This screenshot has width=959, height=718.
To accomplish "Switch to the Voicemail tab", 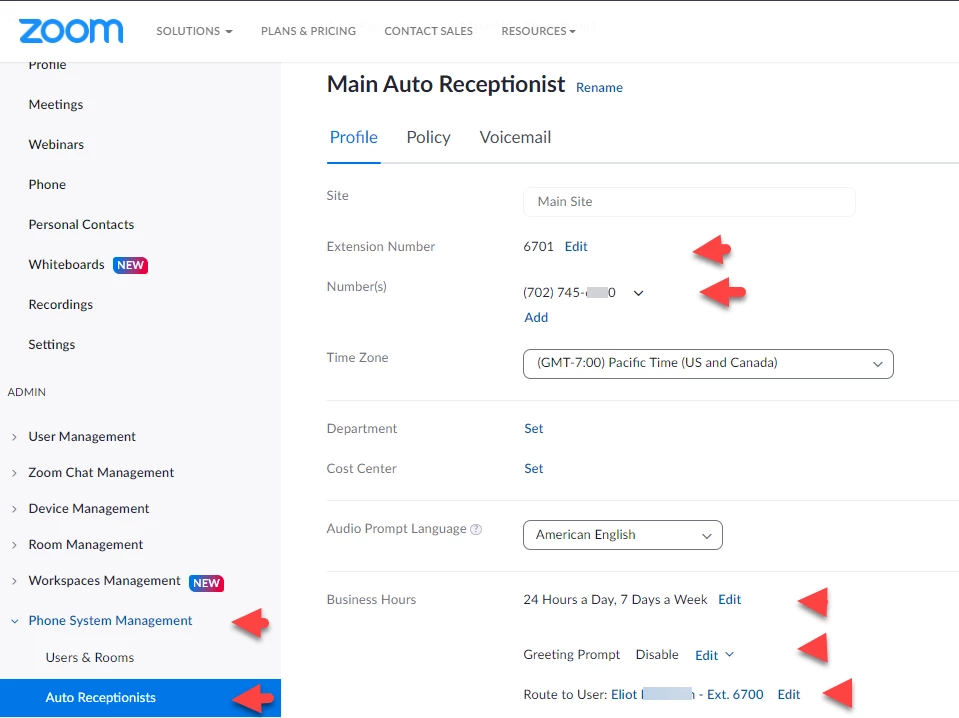I will (x=515, y=137).
